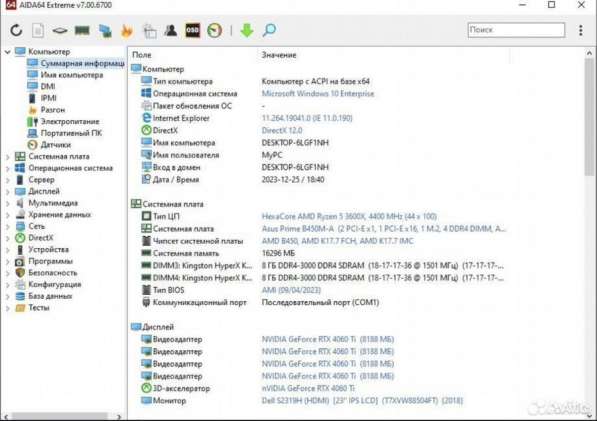Screen dimensions: 597x421
Task: Select База данных in the tree
Action: [50, 296]
